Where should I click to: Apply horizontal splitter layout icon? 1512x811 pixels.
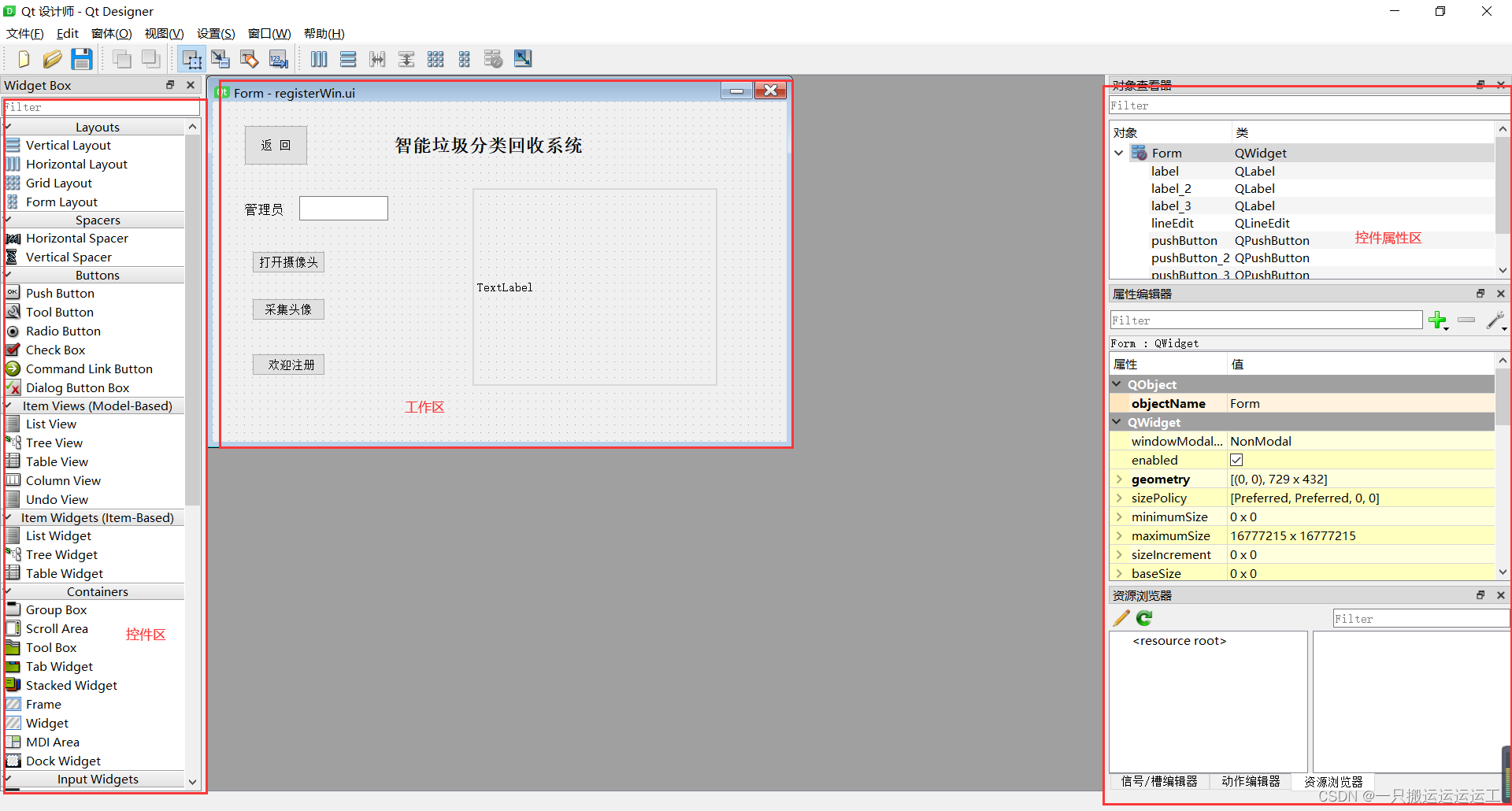[377, 59]
